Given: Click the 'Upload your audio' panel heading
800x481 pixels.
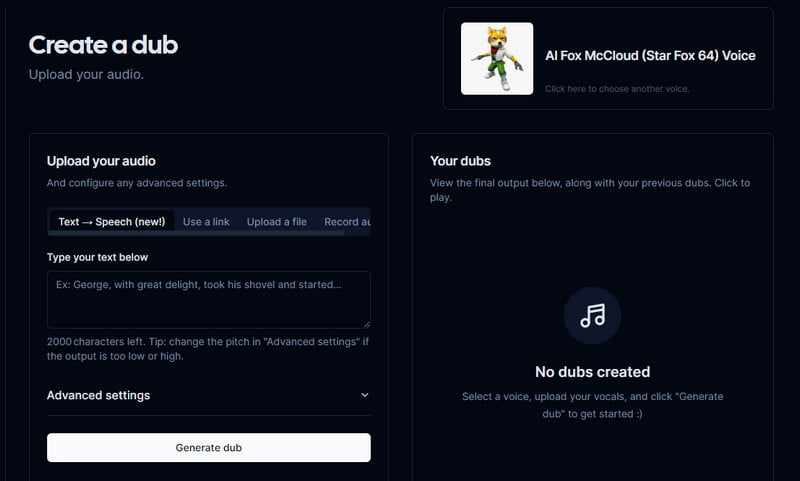Looking at the screenshot, I should pos(101,161).
